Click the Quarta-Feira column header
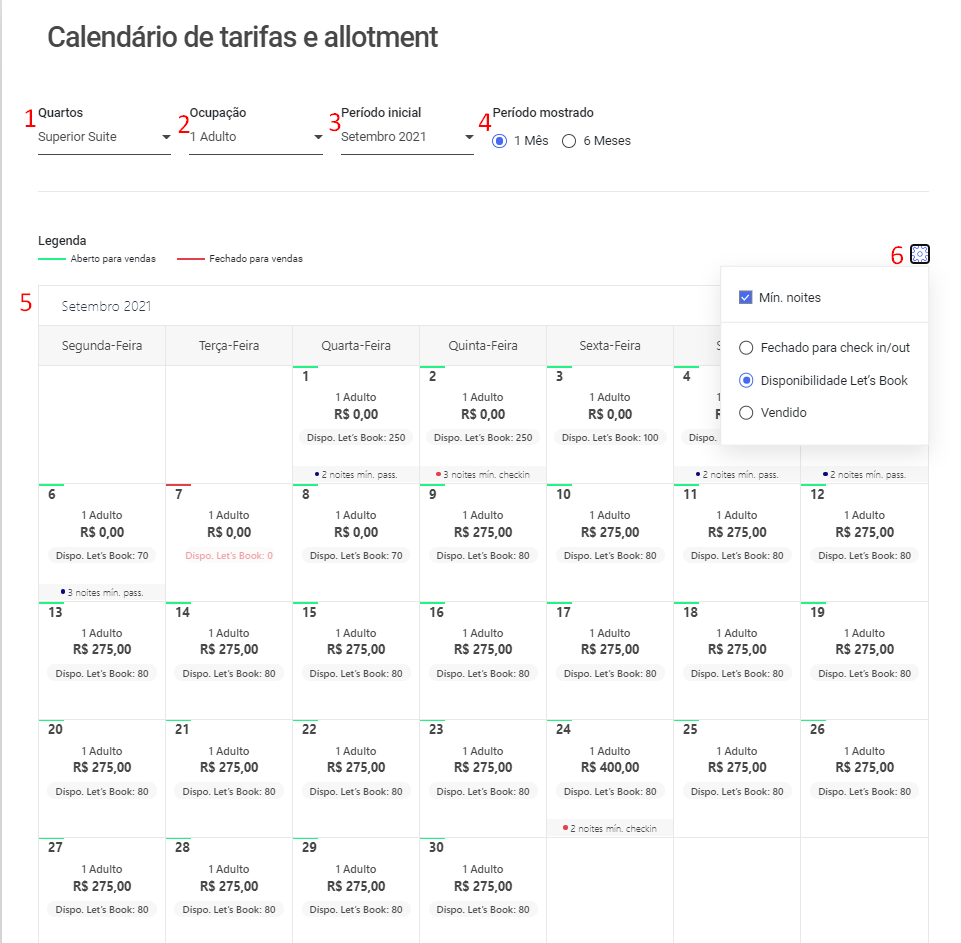 coord(356,346)
